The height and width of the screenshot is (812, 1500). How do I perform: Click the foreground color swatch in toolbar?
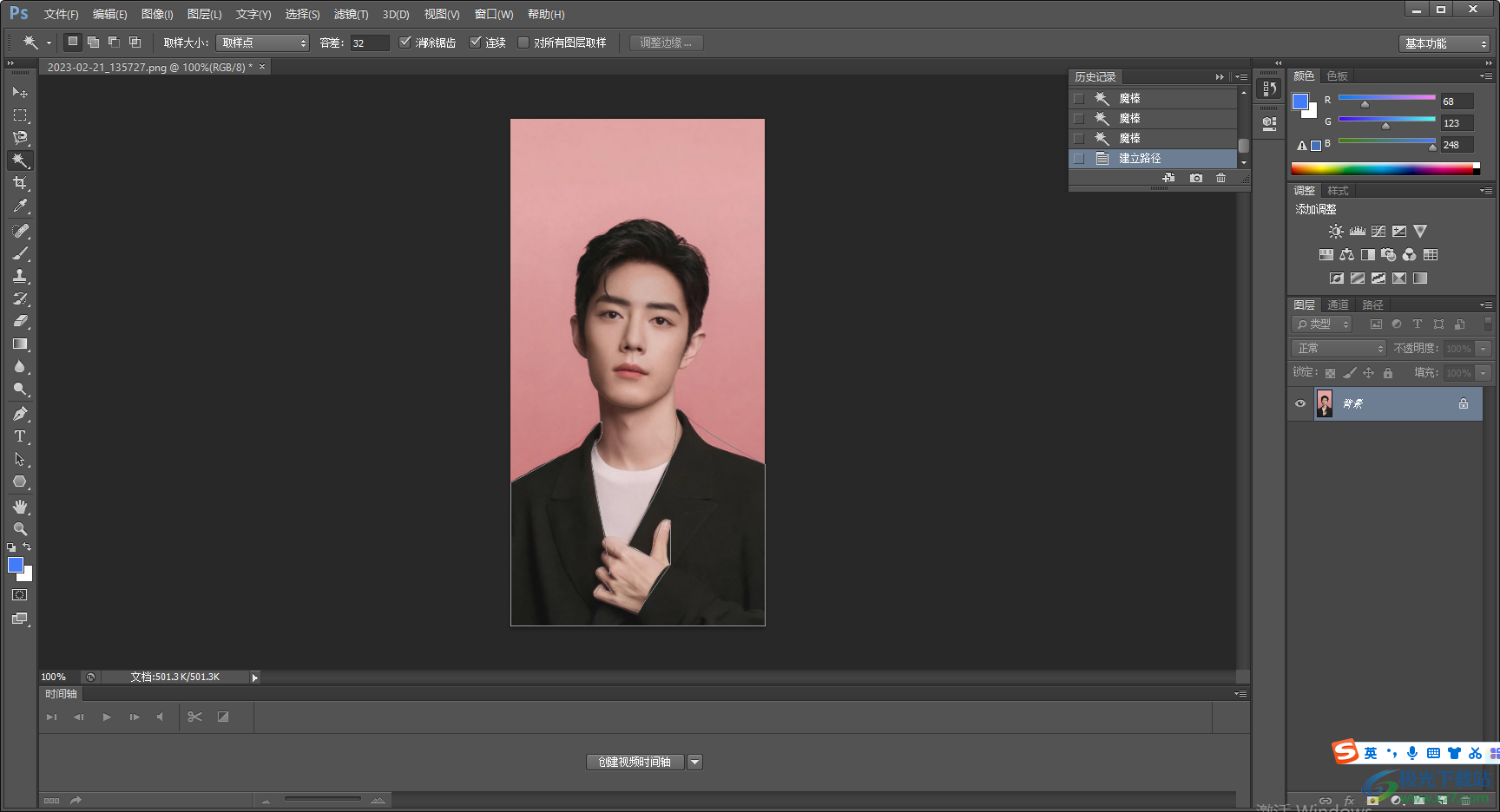coord(15,565)
